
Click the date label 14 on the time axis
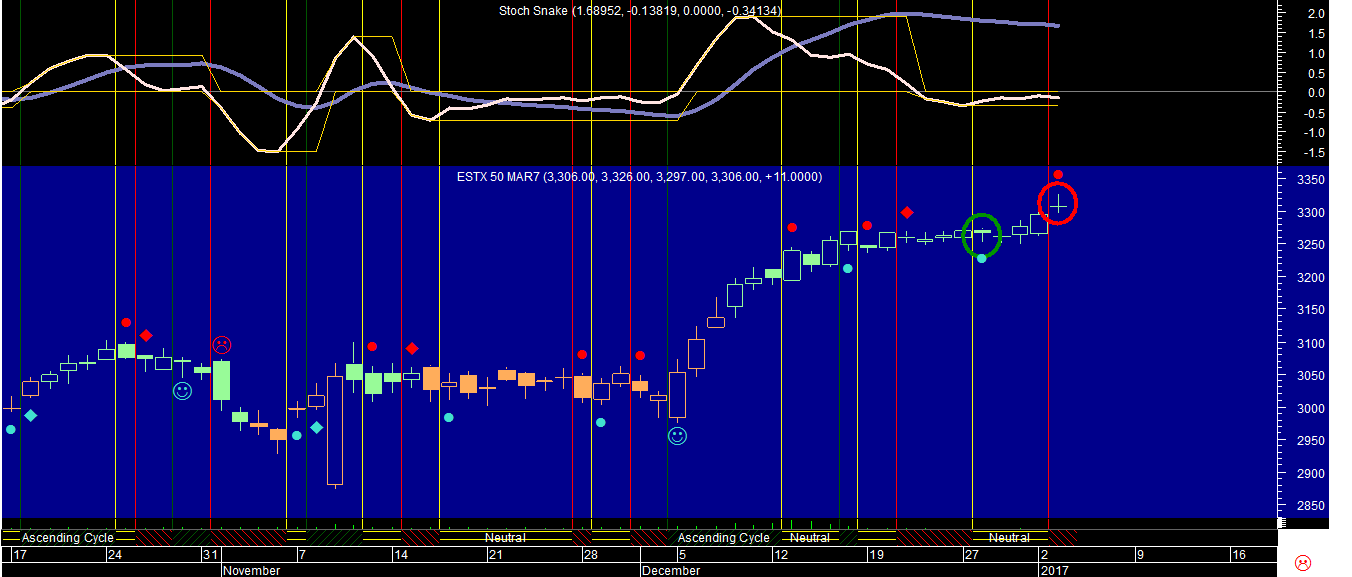click(x=400, y=554)
